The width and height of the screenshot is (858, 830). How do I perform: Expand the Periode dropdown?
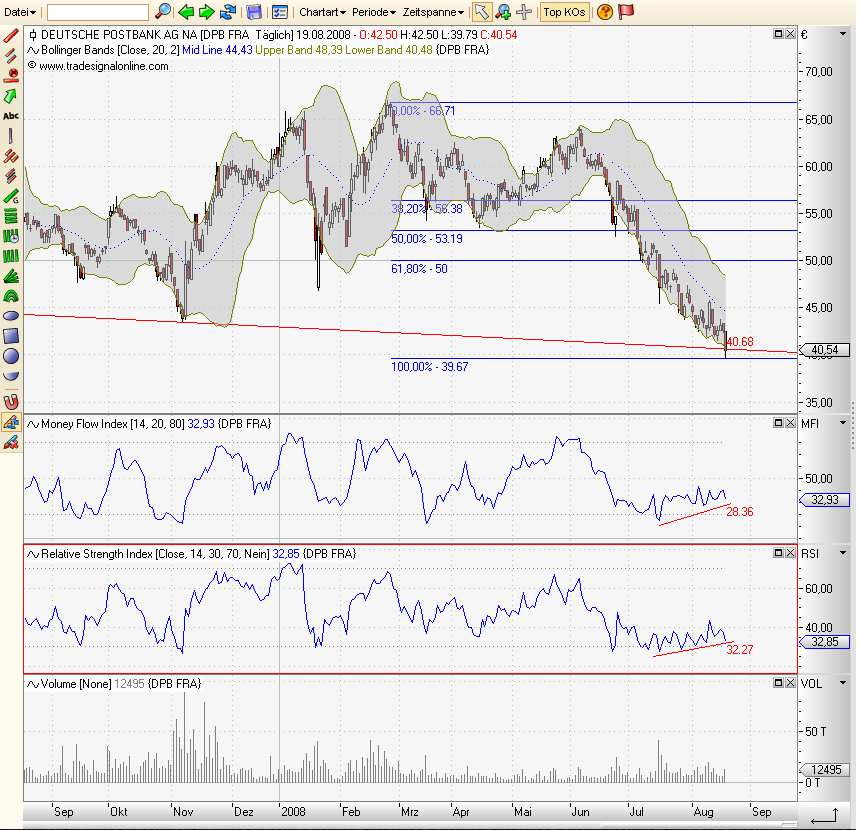pyautogui.click(x=374, y=12)
